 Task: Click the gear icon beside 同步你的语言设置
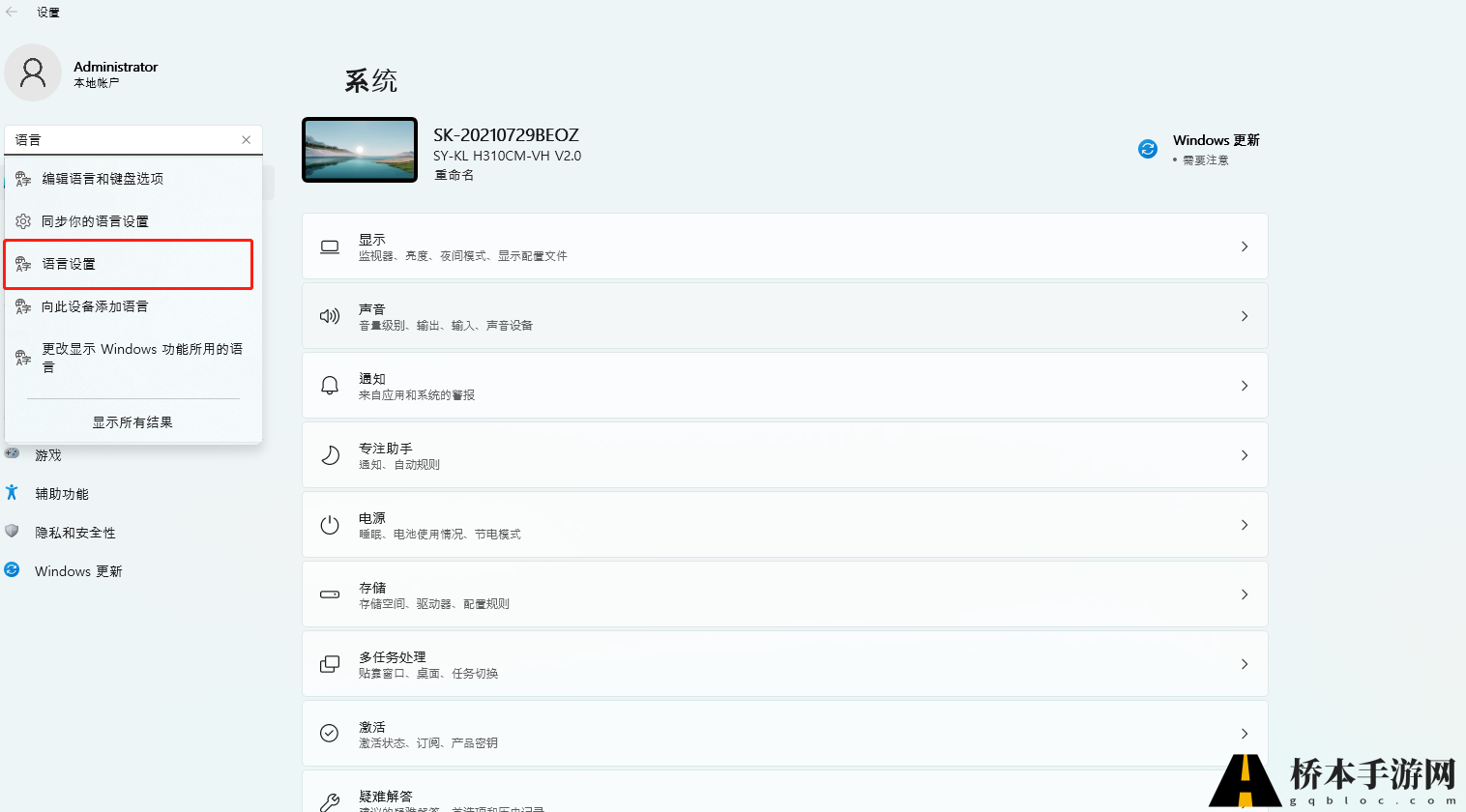[x=23, y=221]
